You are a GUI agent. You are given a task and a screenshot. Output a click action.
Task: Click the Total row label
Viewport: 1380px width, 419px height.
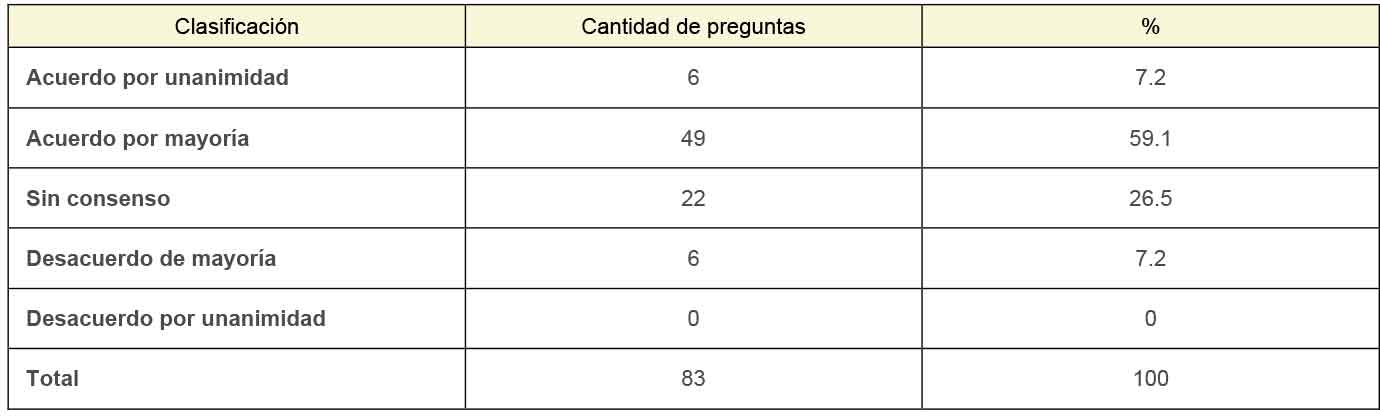(x=52, y=379)
